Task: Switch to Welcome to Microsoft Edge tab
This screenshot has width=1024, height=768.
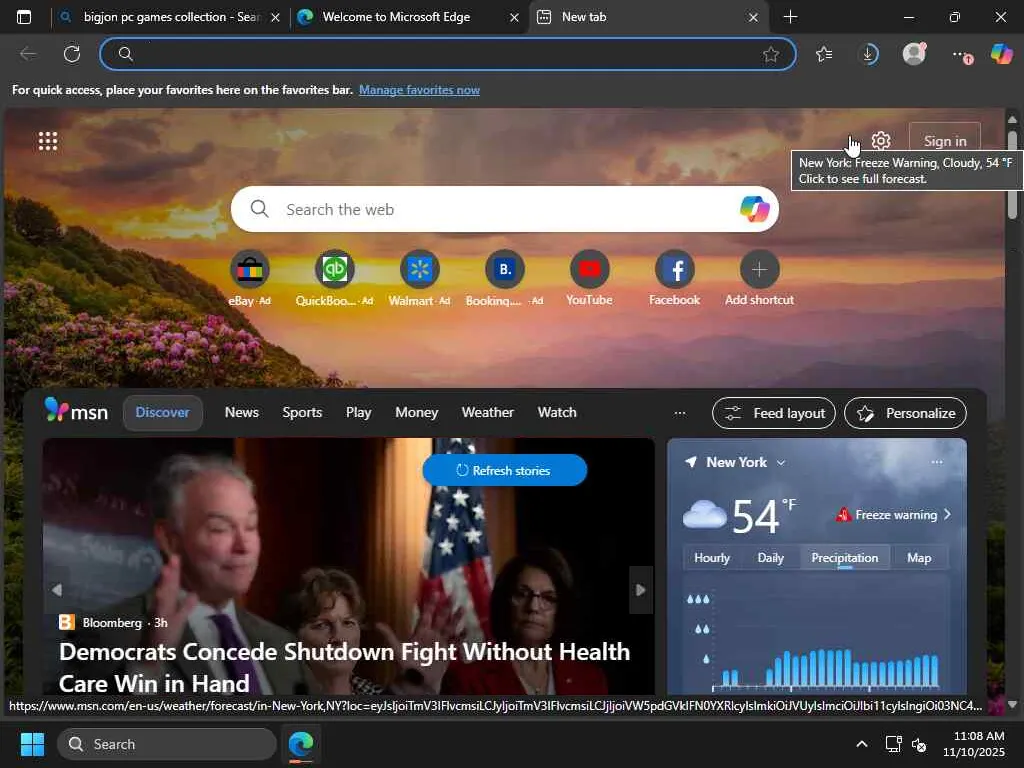Action: (397, 17)
